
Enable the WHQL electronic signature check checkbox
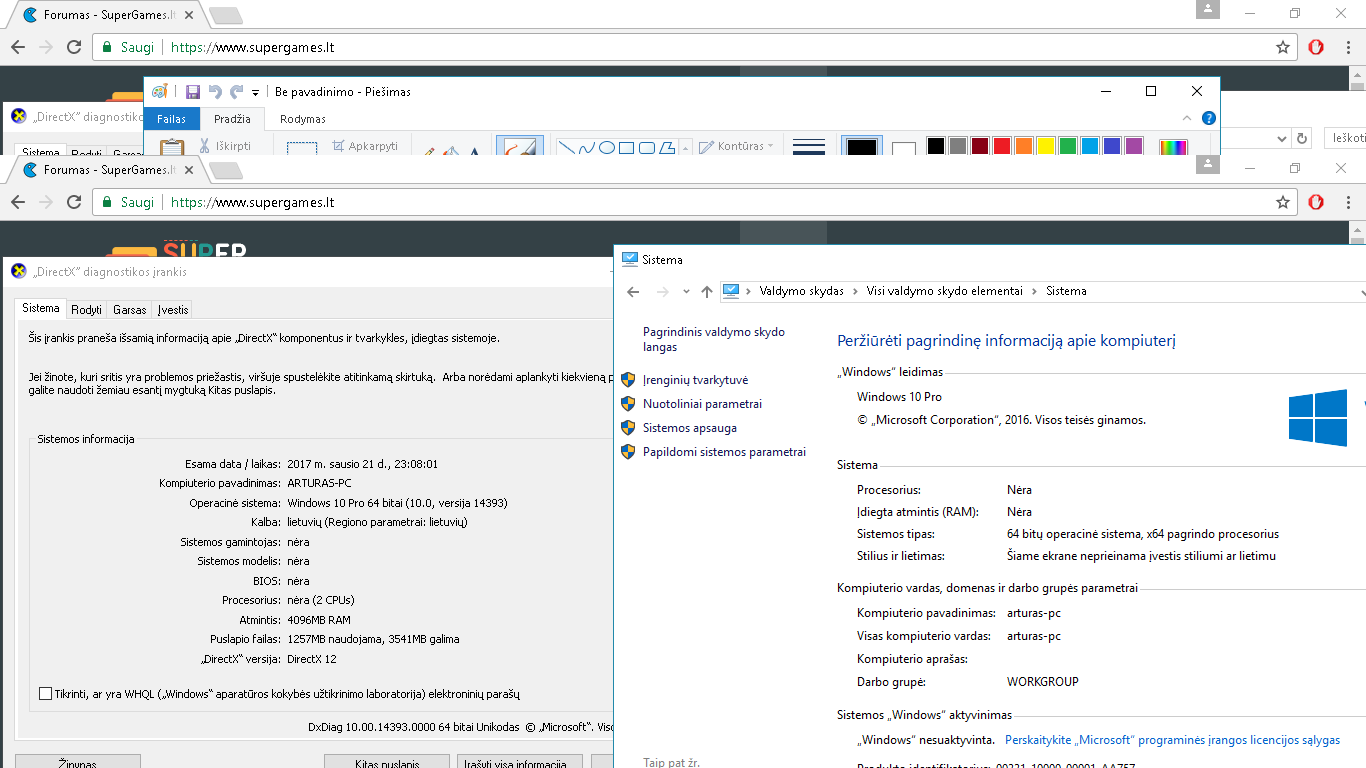[x=45, y=694]
